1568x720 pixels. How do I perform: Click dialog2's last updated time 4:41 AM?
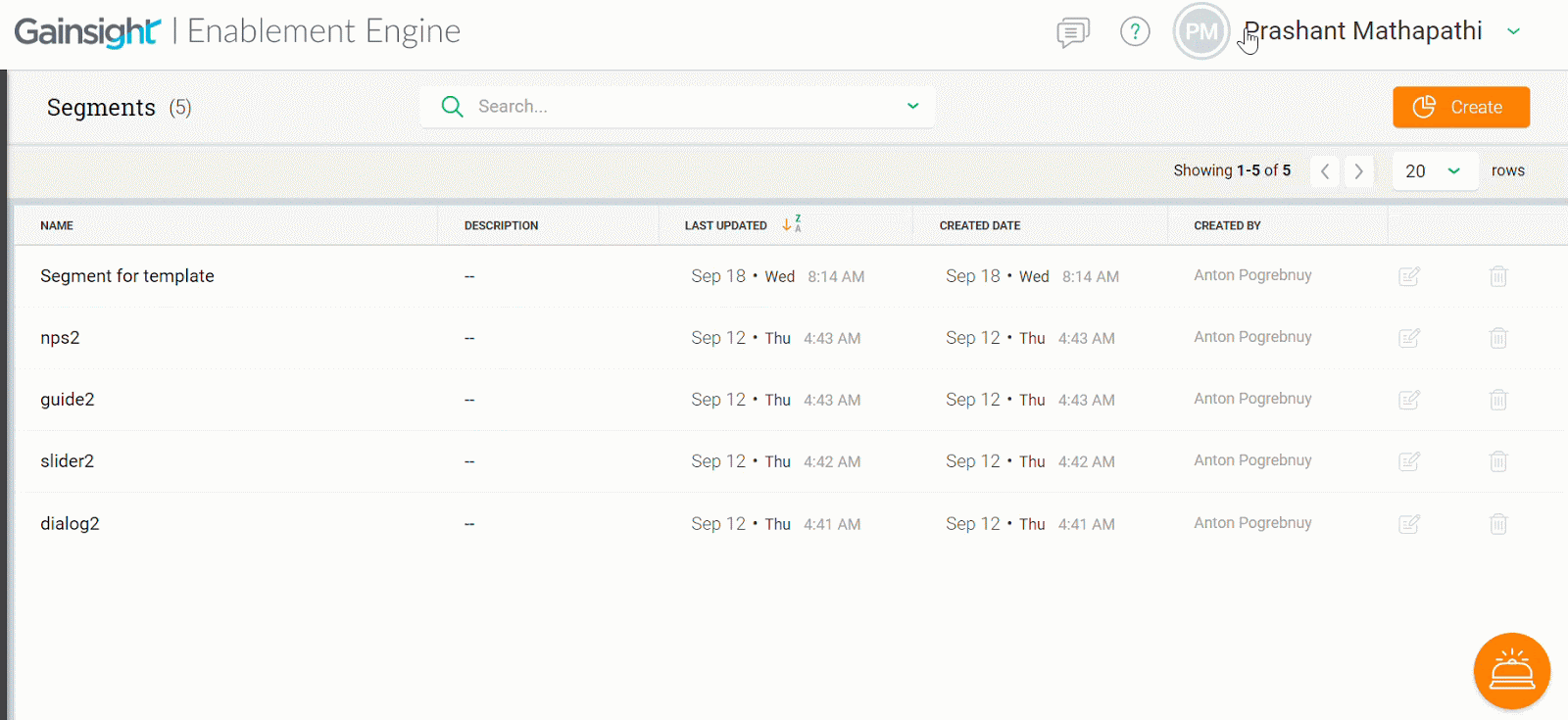tap(832, 525)
